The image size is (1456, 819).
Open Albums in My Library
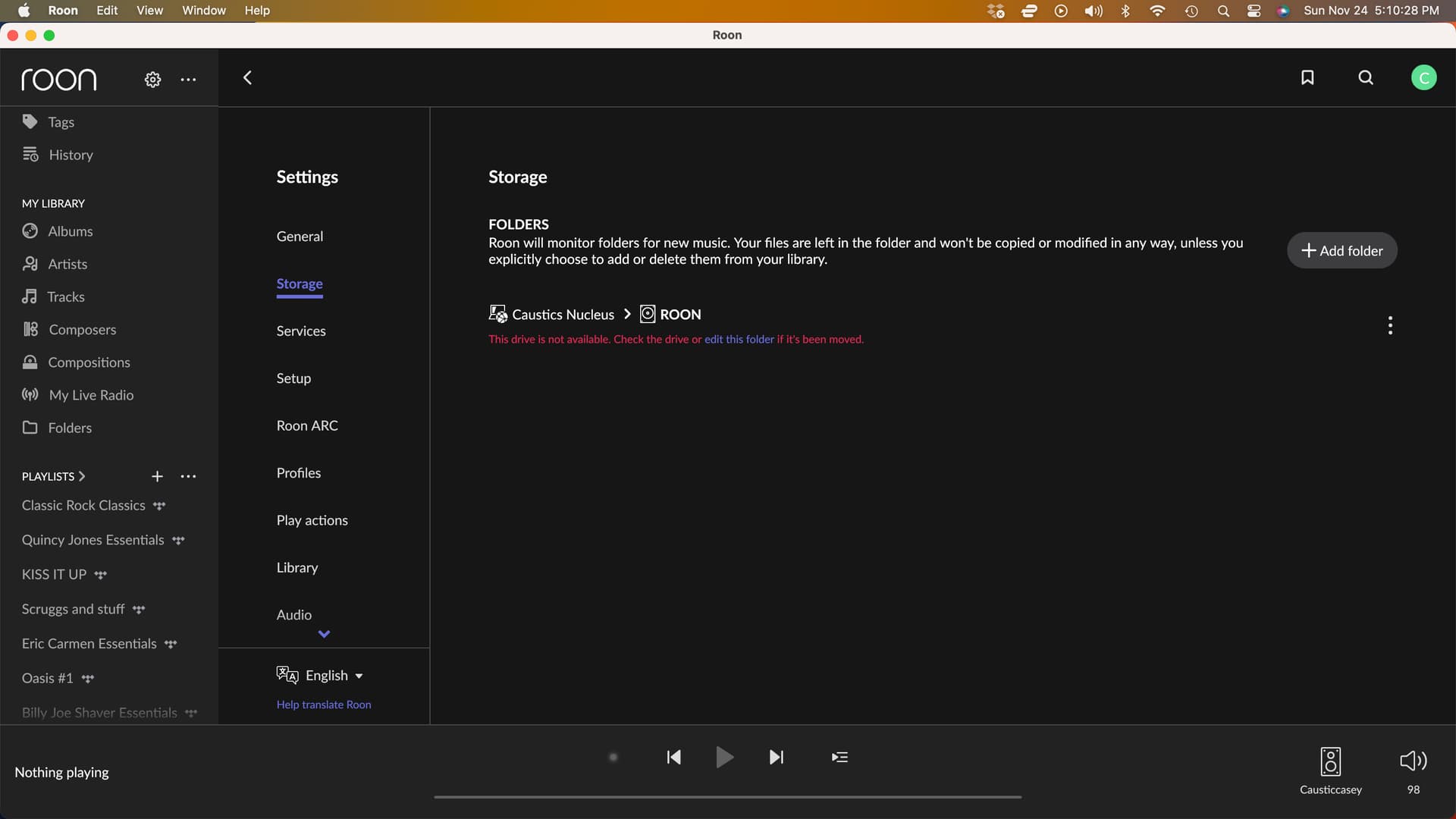(58, 231)
